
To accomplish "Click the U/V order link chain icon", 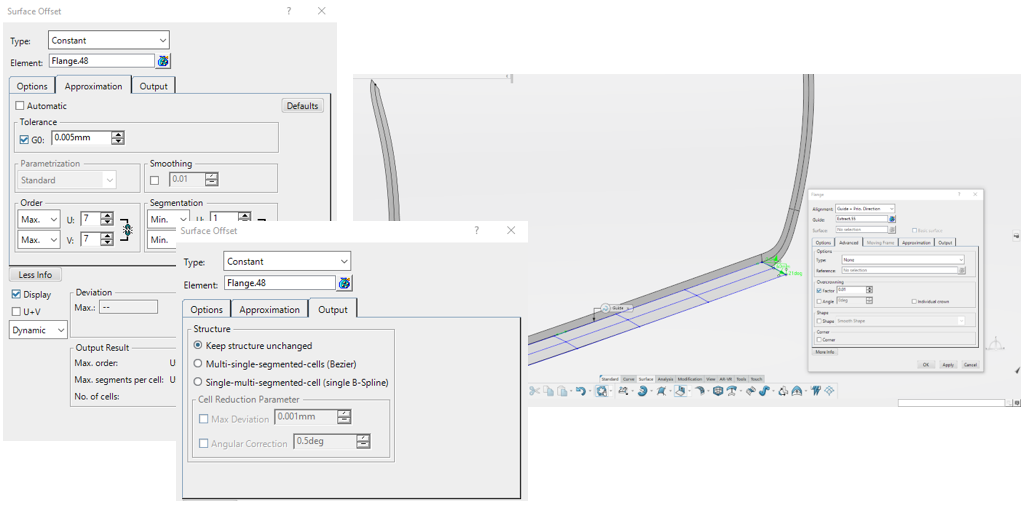I will 127,230.
